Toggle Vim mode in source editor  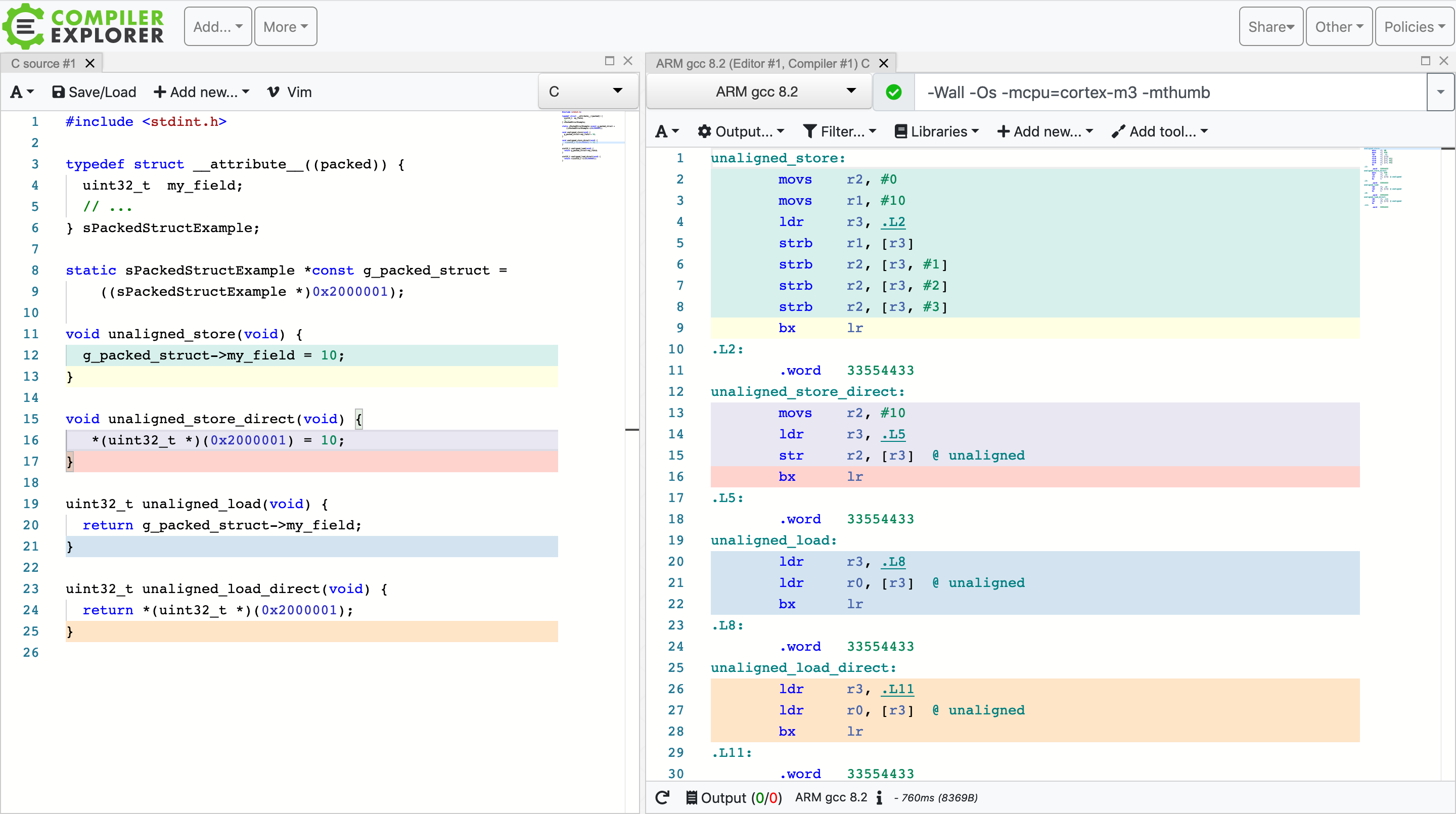pos(289,92)
